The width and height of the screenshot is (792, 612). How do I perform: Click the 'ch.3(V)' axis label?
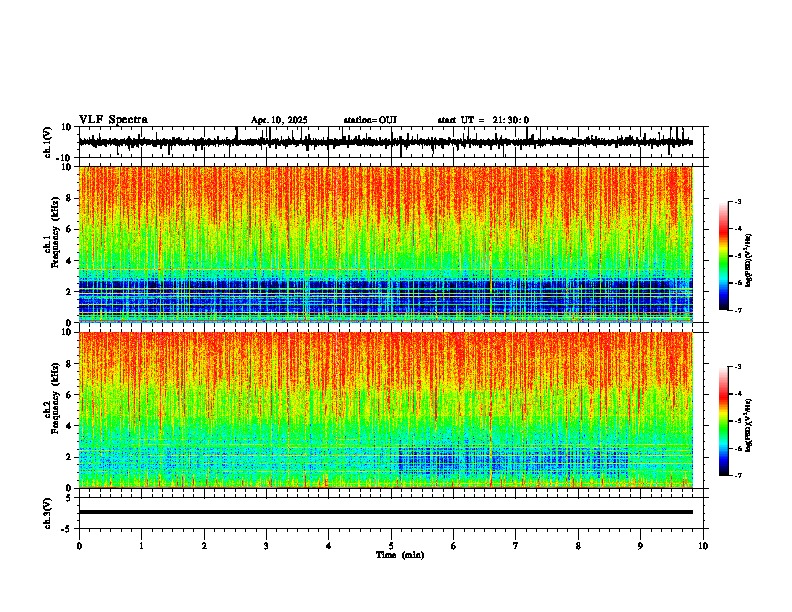pos(48,514)
